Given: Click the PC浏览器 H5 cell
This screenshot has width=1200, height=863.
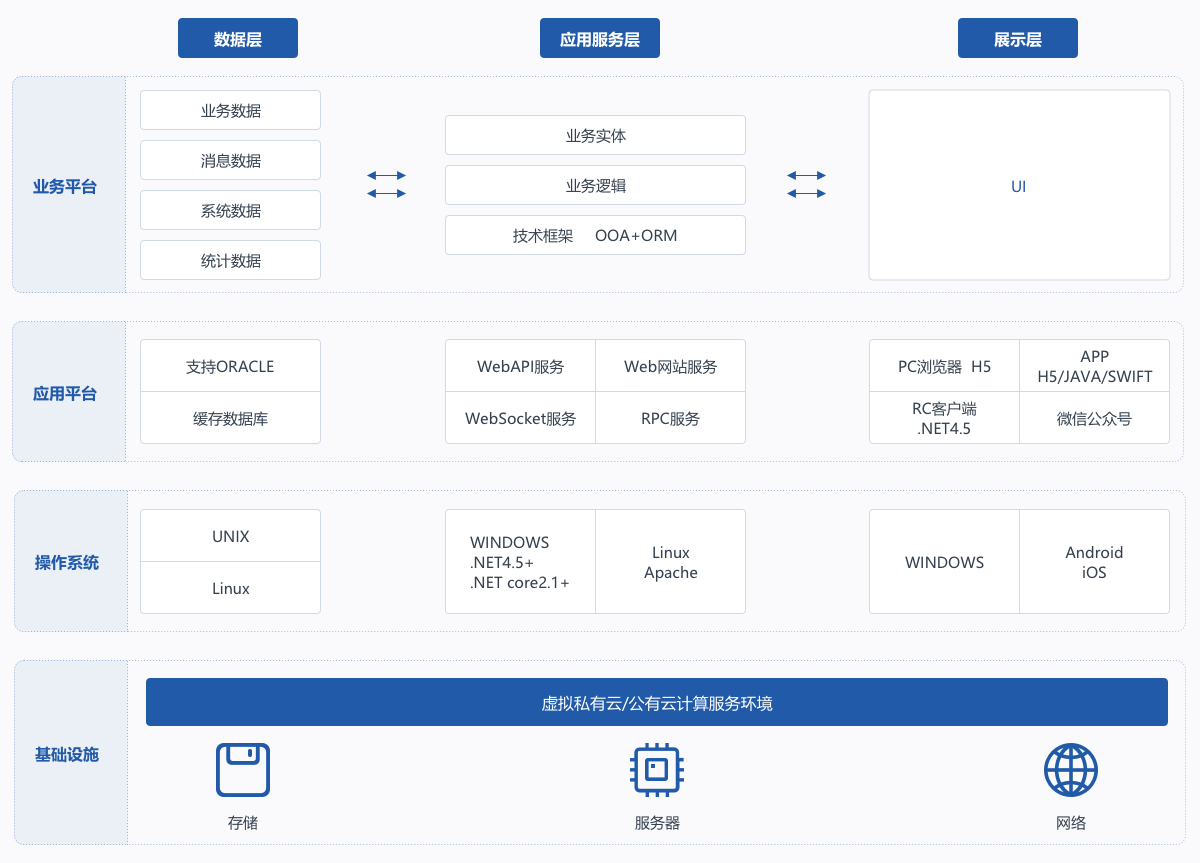Looking at the screenshot, I should pyautogui.click(x=944, y=366).
